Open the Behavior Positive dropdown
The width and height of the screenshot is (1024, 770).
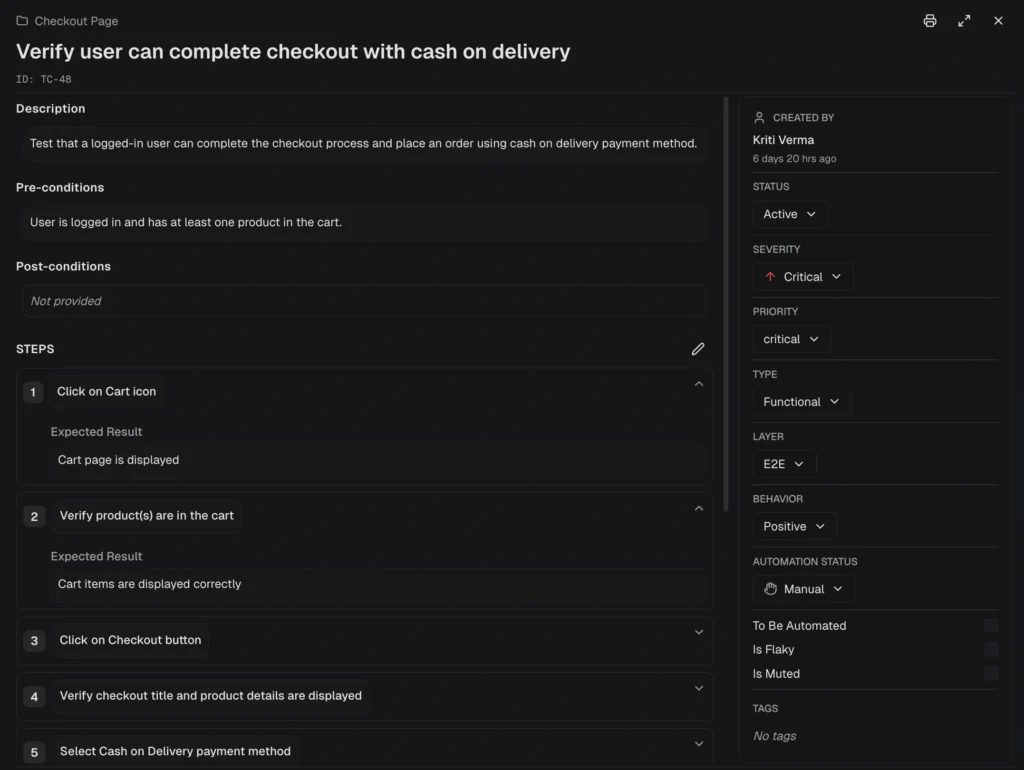tap(794, 527)
